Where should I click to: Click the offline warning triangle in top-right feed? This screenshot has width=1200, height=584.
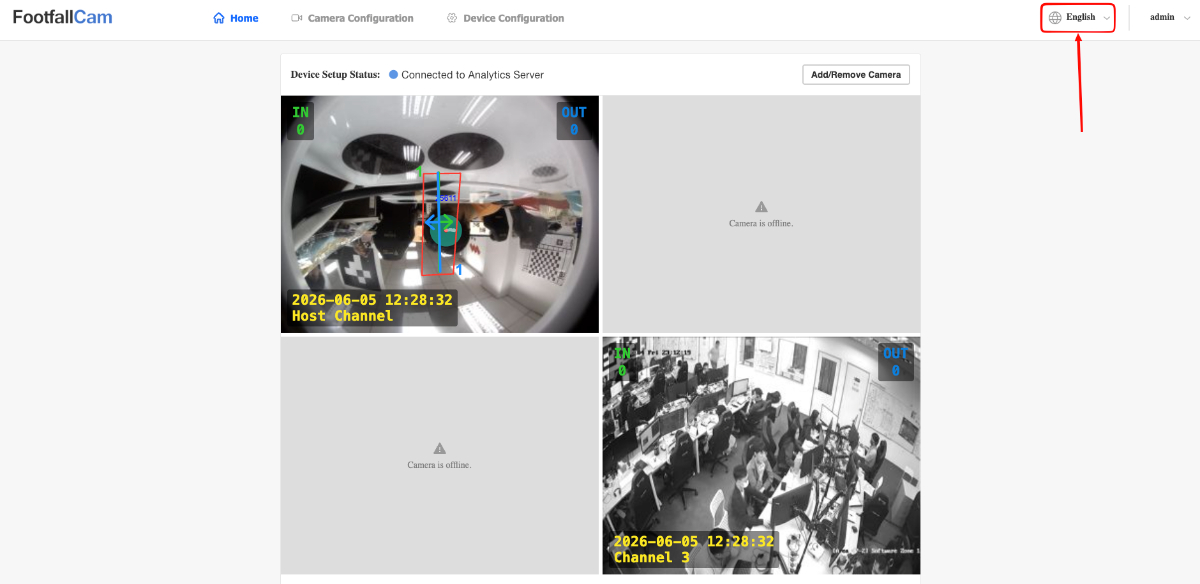point(761,207)
